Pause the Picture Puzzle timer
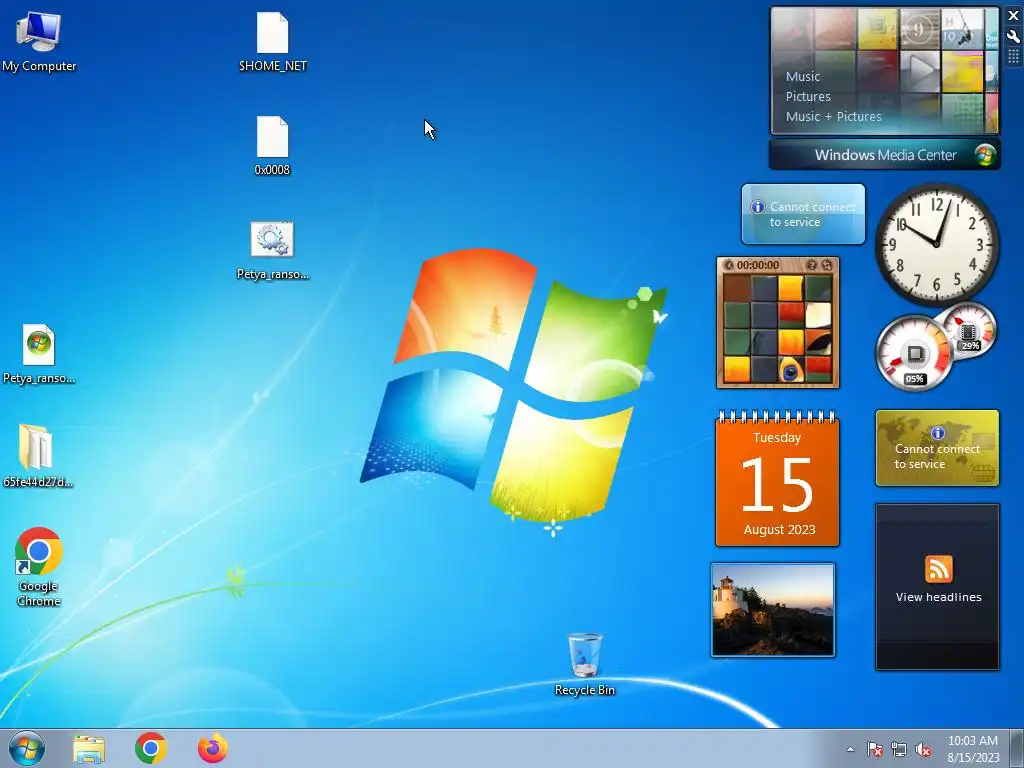The width and height of the screenshot is (1024, 768). 729,265
